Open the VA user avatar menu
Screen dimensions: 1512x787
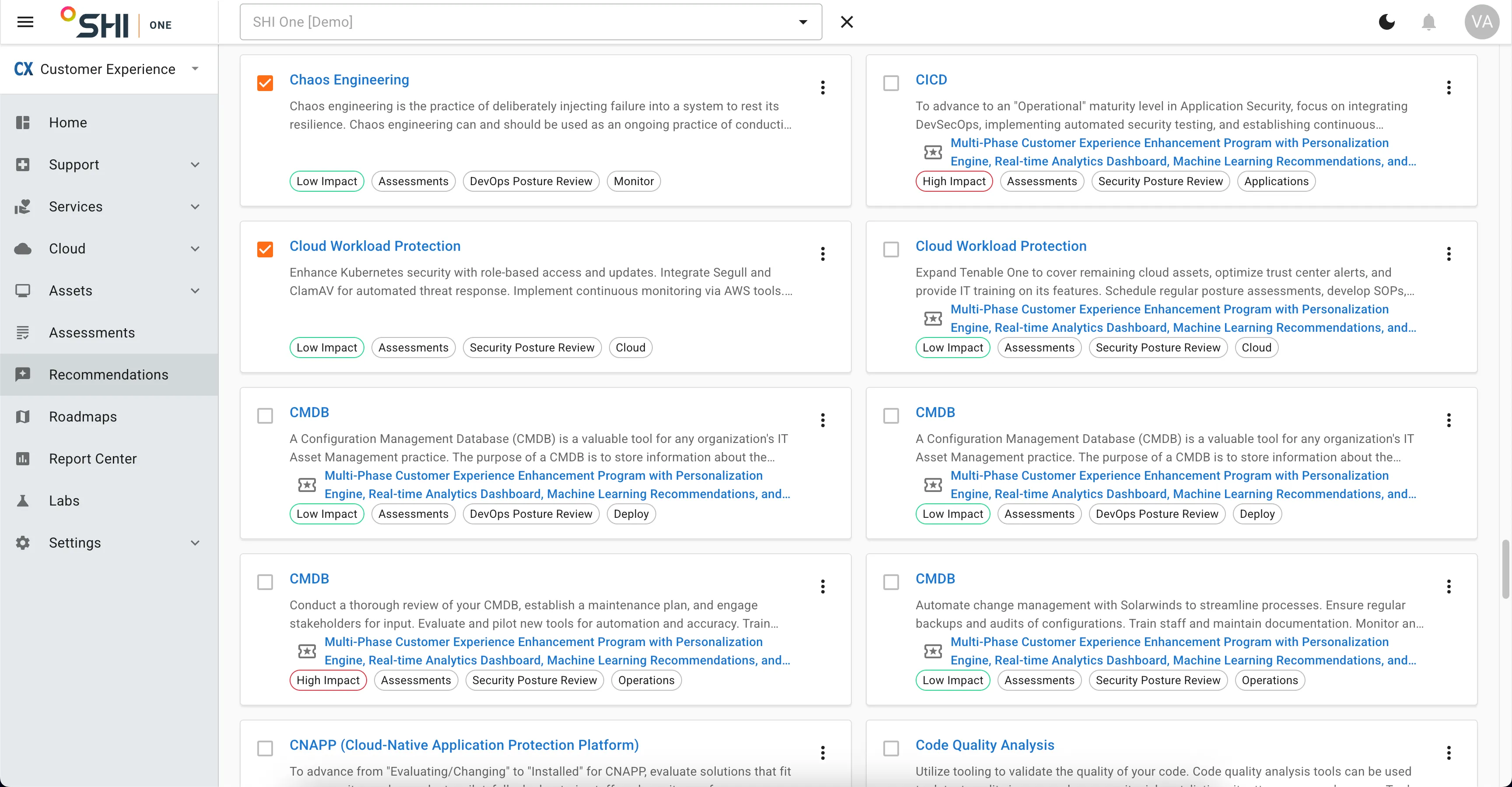[1481, 22]
